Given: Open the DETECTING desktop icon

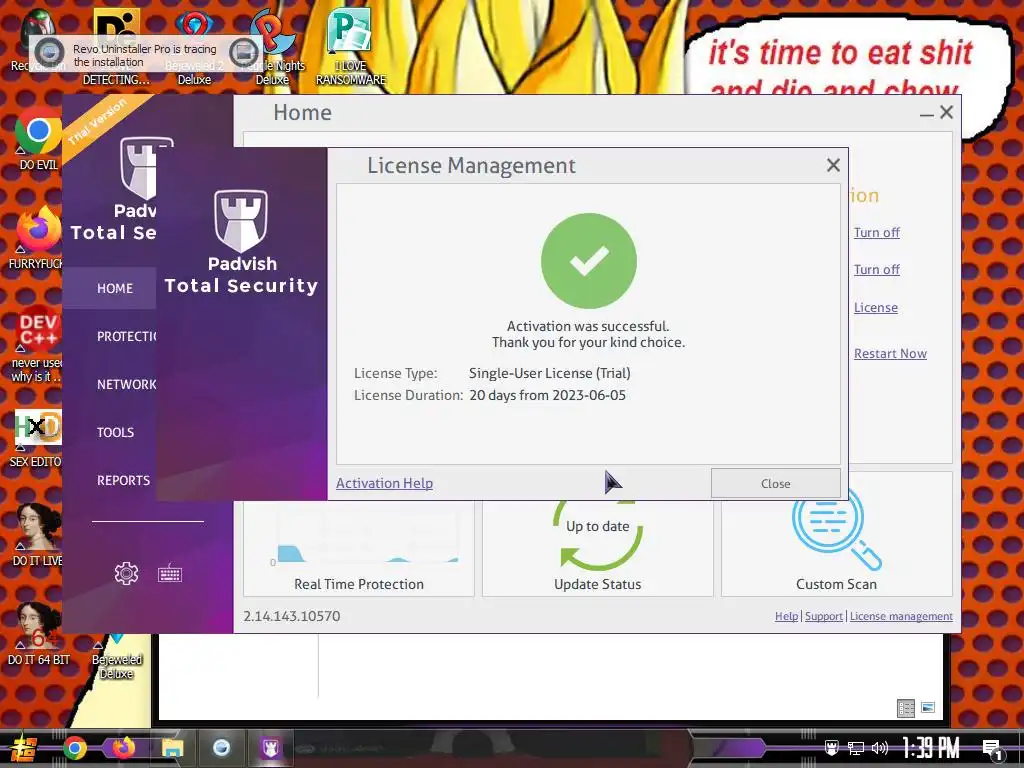Looking at the screenshot, I should pyautogui.click(x=116, y=47).
